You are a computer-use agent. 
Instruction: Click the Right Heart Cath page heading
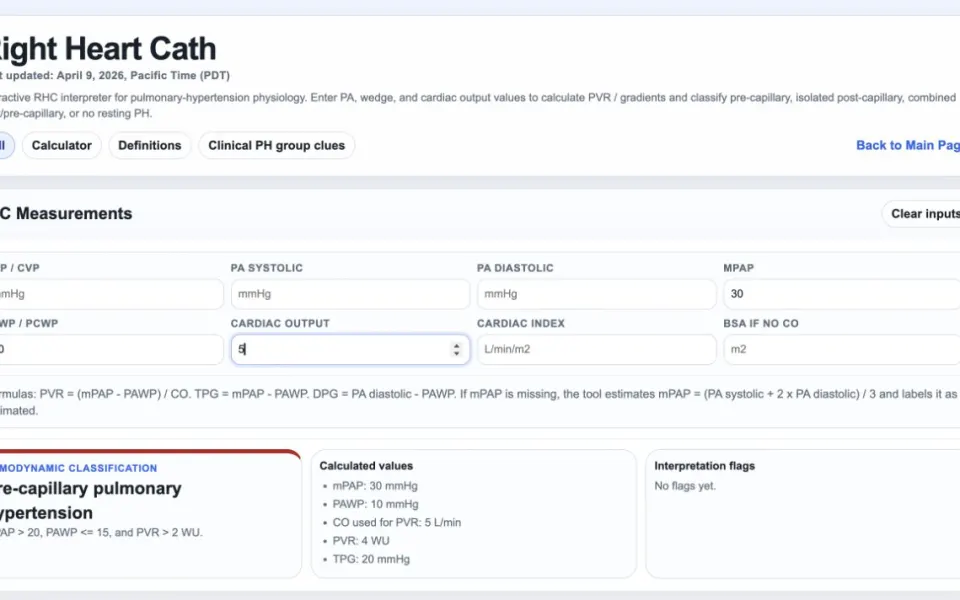pyautogui.click(x=108, y=48)
